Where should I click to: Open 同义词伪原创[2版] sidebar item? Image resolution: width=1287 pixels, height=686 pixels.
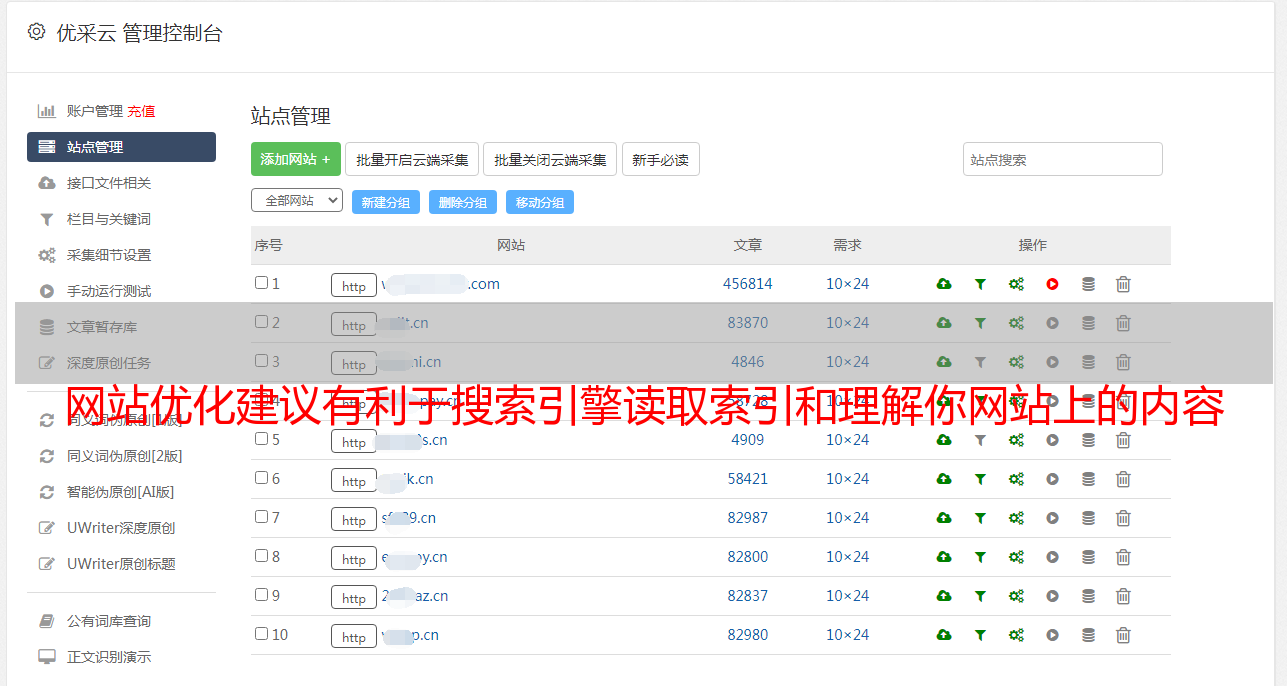pos(124,456)
